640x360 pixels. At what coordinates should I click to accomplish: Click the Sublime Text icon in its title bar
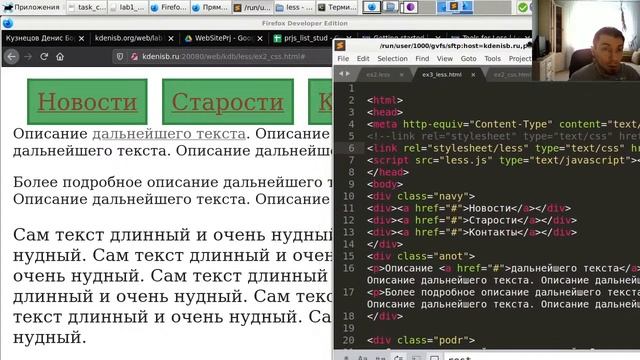[x=340, y=45]
